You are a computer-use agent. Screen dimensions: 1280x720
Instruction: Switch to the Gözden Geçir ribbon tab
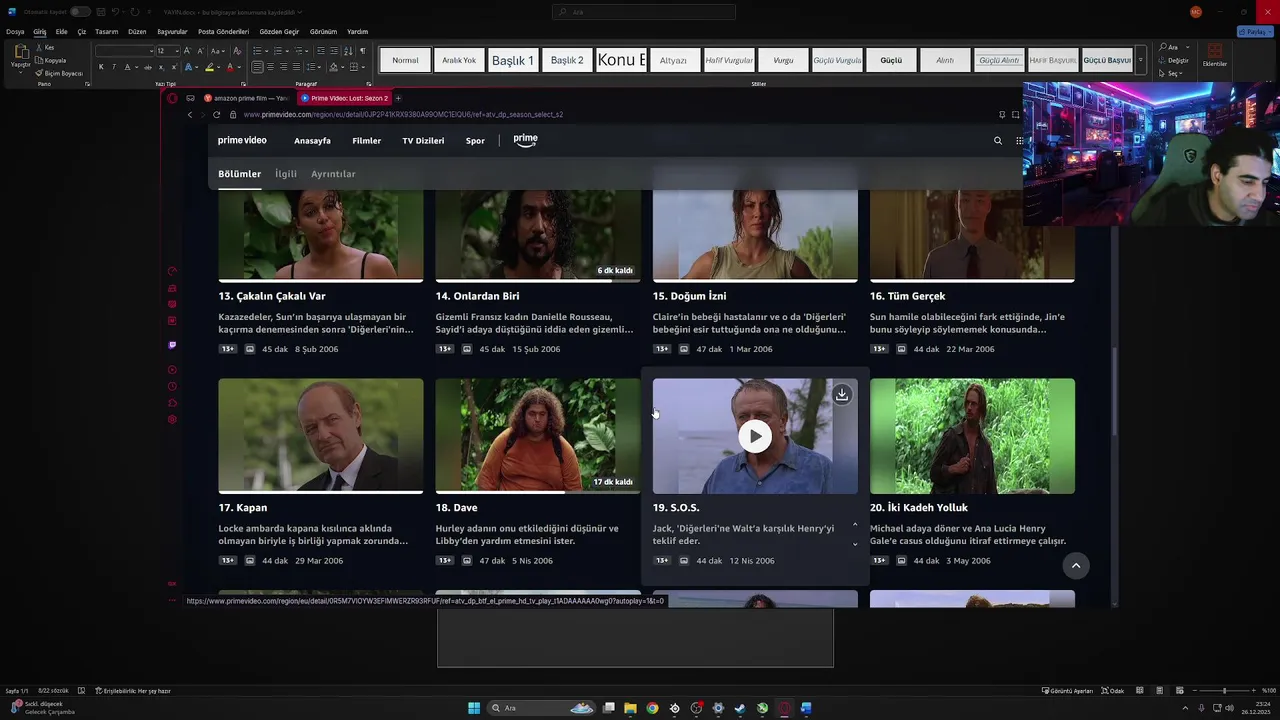click(x=279, y=32)
